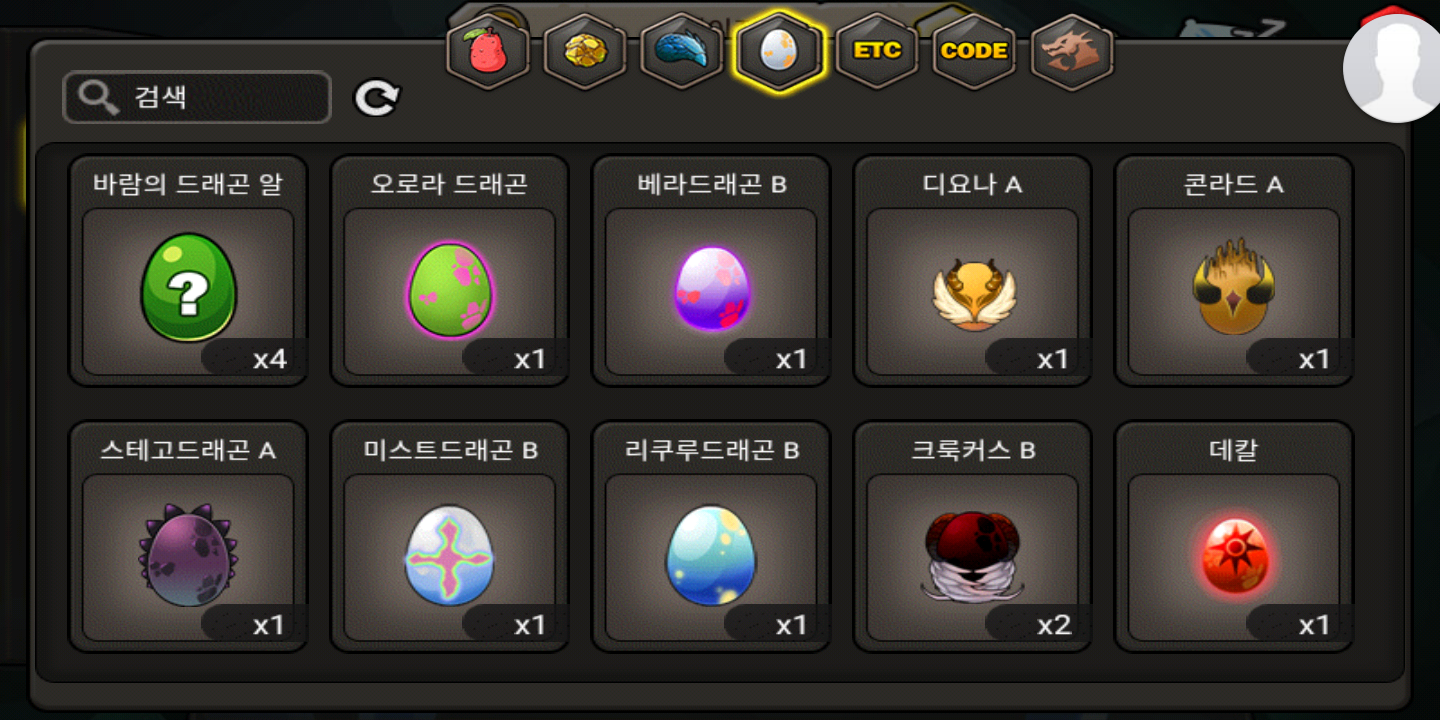
Task: Open the red fruit food tab
Action: click(x=488, y=51)
